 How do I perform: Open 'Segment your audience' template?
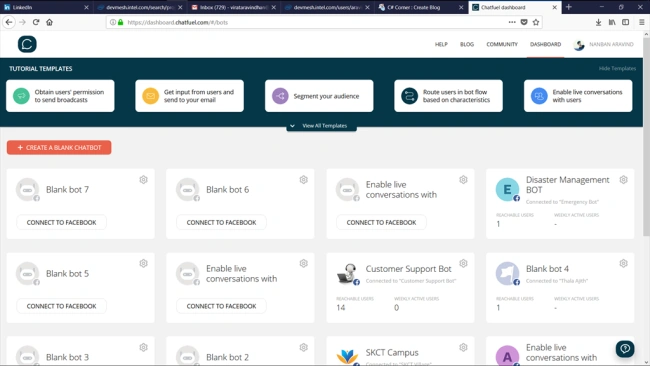coord(319,96)
